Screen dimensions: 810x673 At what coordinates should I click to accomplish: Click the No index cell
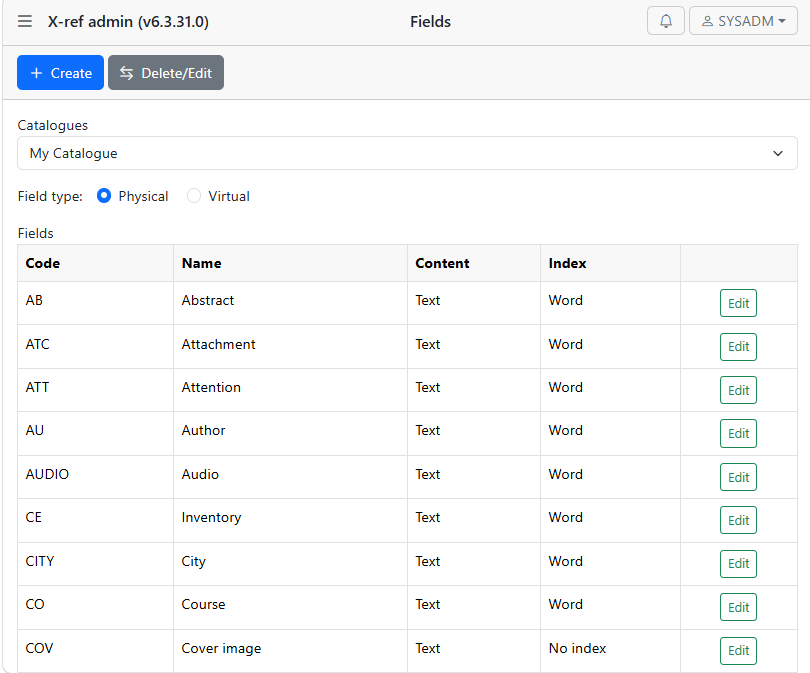[x=610, y=650]
